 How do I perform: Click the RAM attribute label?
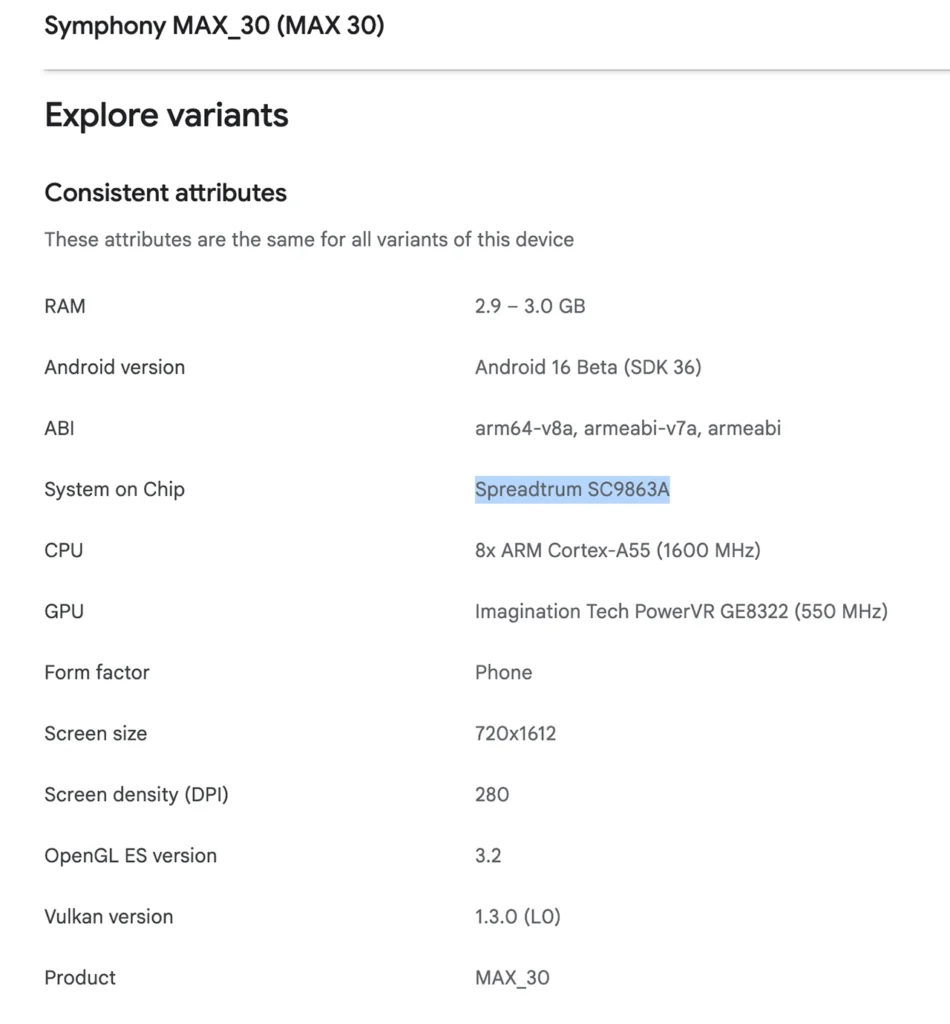65,306
